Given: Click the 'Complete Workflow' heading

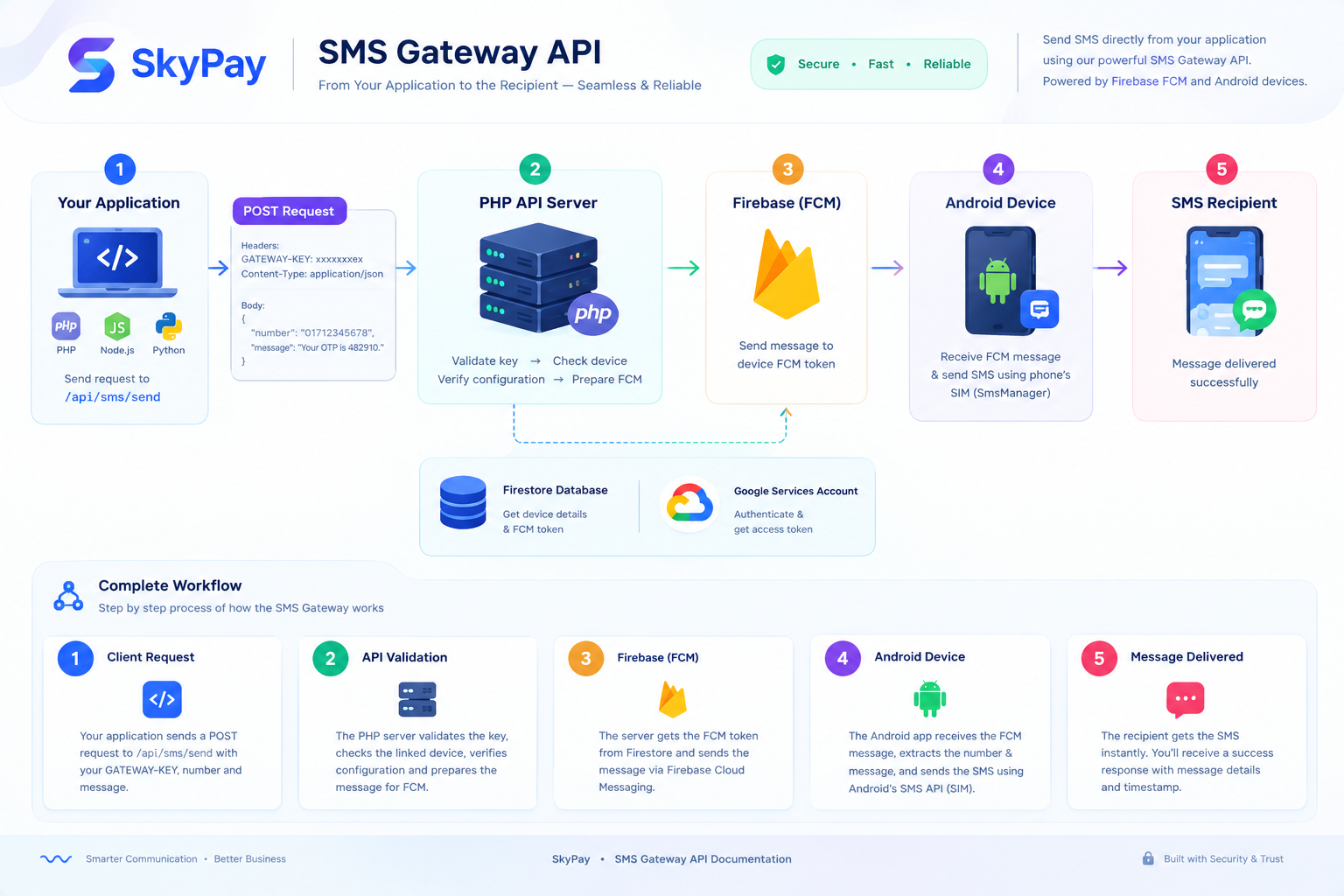Looking at the screenshot, I should pyautogui.click(x=170, y=585).
